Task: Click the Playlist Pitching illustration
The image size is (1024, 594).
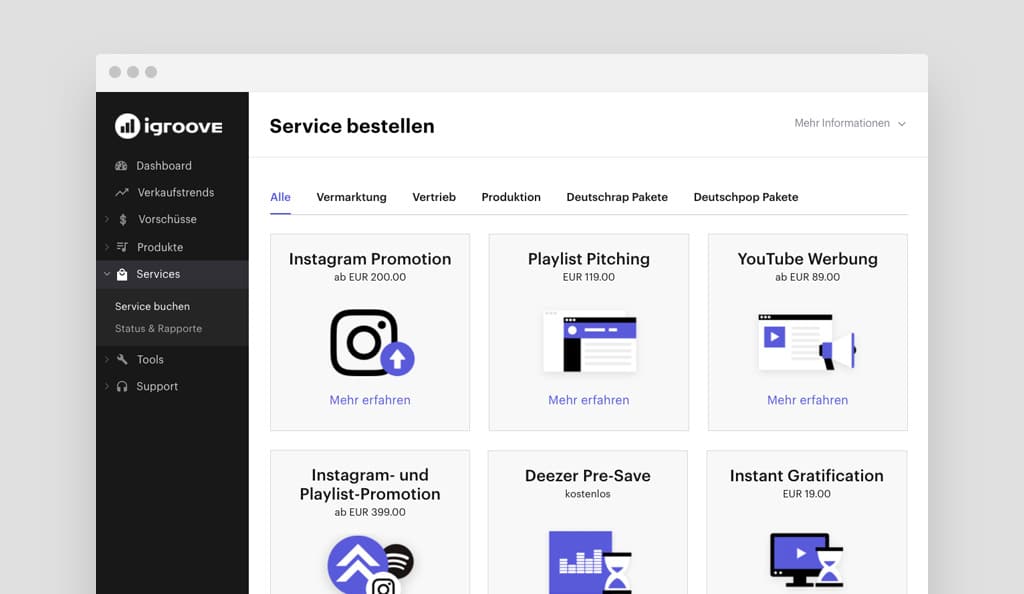Action: coord(589,341)
